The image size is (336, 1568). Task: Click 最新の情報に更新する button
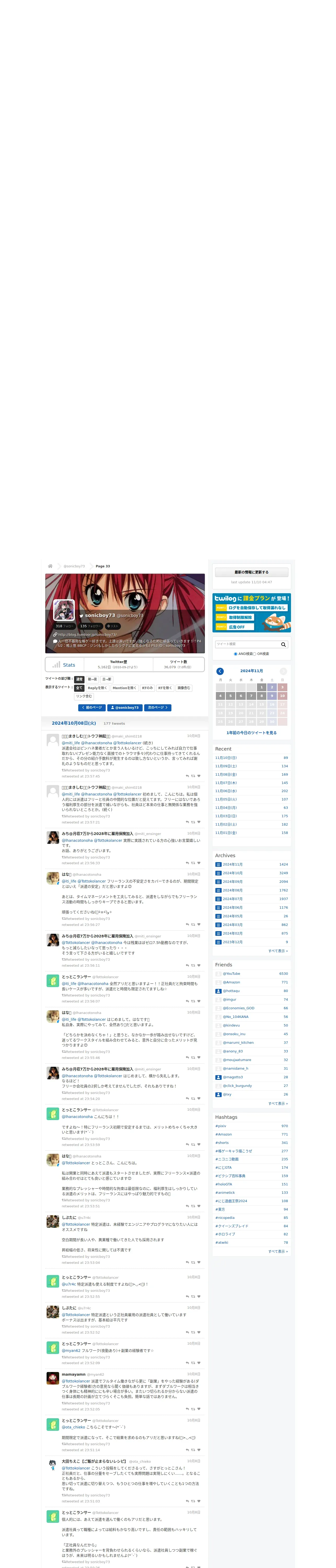tap(251, 572)
